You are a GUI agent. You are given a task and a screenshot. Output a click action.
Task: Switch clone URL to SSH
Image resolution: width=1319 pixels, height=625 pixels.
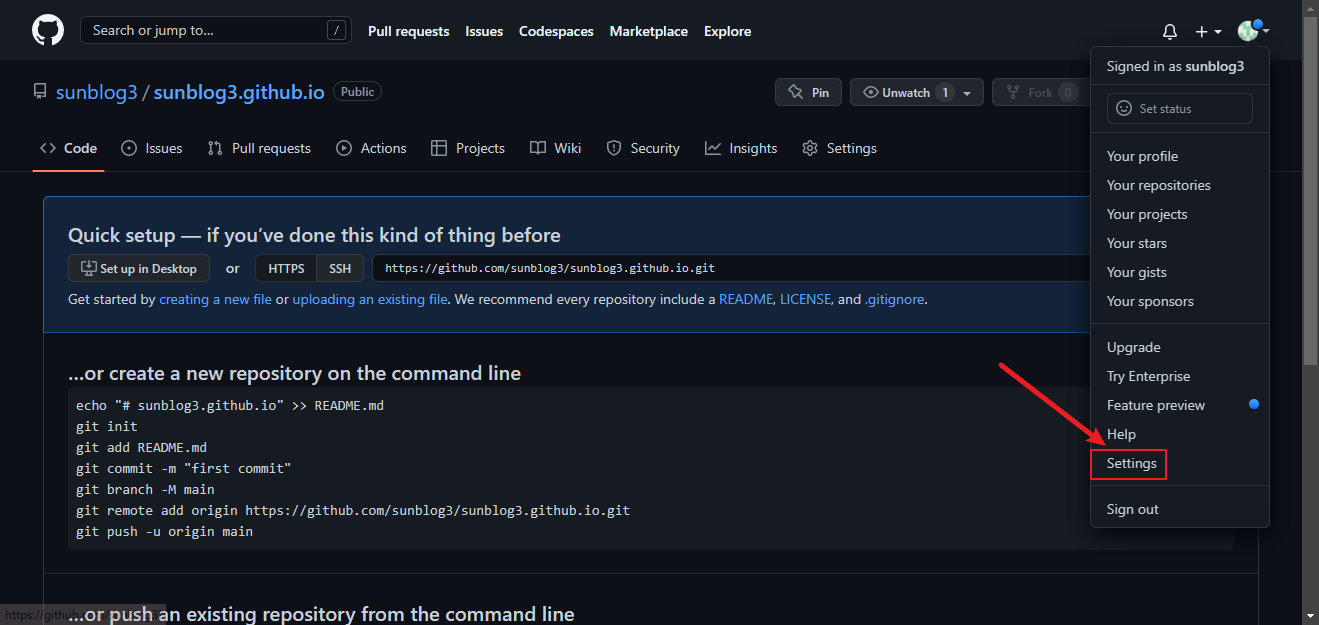[340, 268]
